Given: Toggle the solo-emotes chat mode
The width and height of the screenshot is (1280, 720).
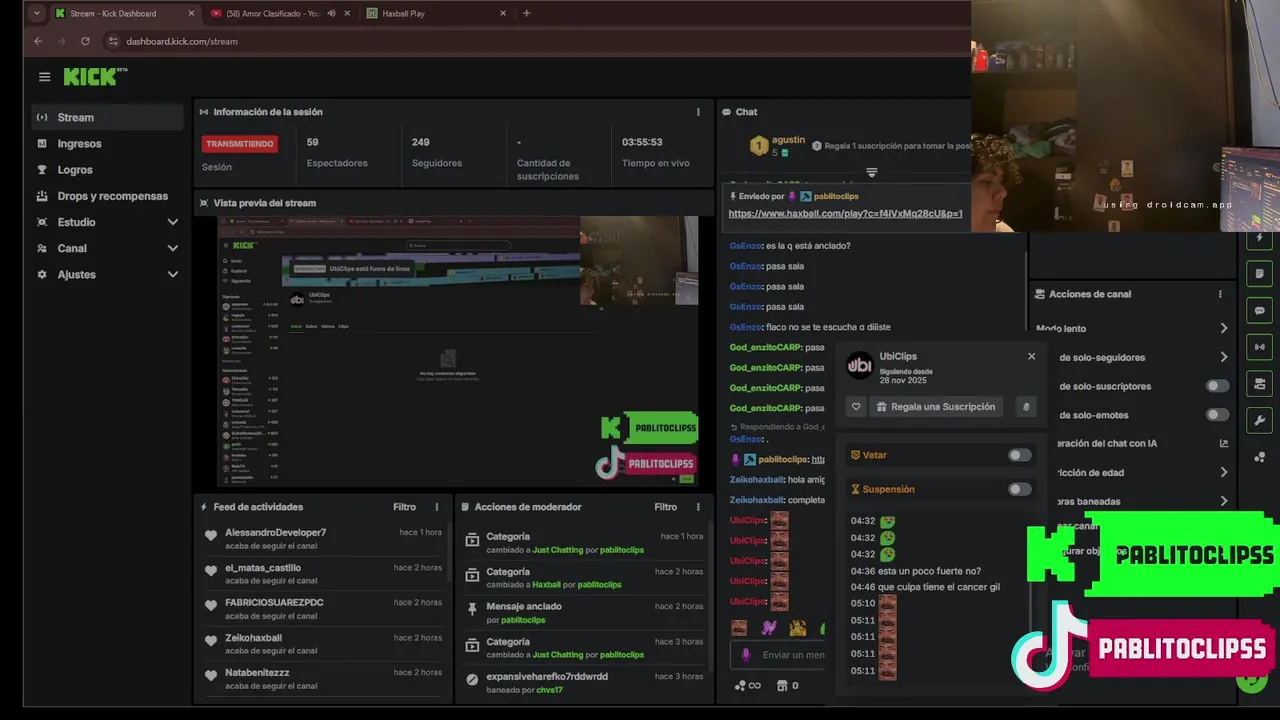Looking at the screenshot, I should 1217,415.
